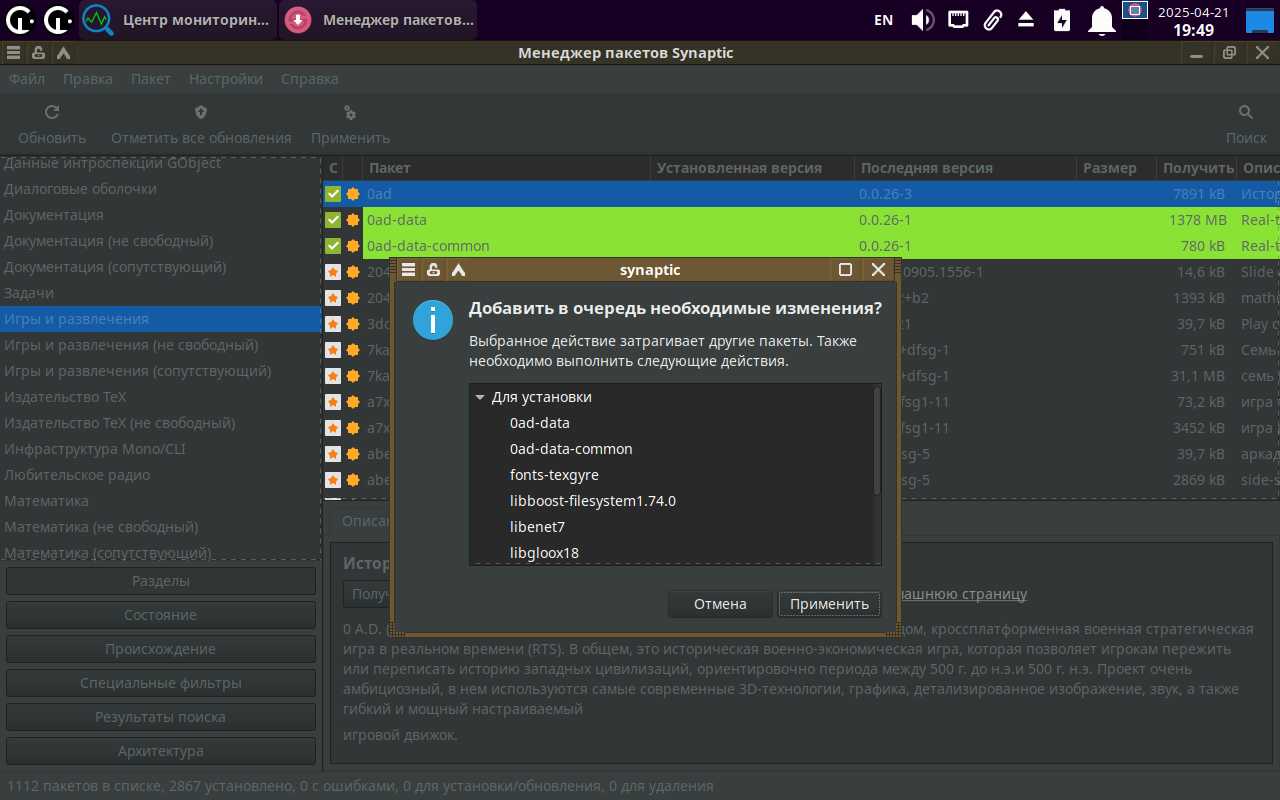
Task: Click the dialog package list scrollbar
Action: (877, 440)
